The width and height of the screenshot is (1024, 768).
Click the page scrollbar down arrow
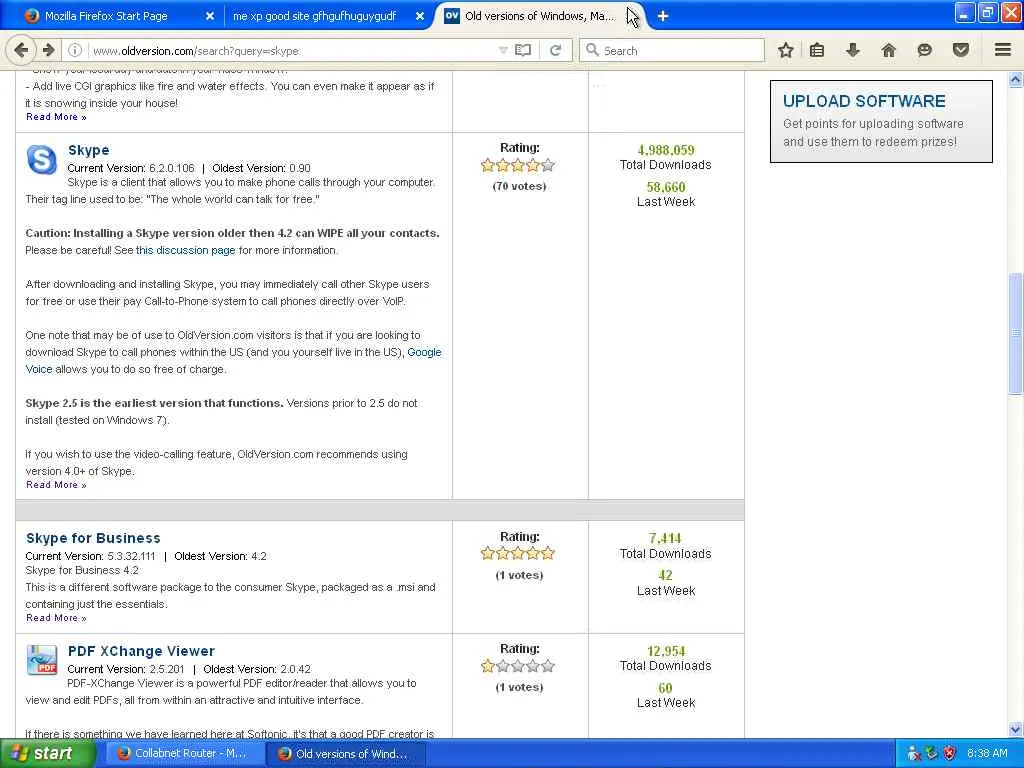(1016, 729)
